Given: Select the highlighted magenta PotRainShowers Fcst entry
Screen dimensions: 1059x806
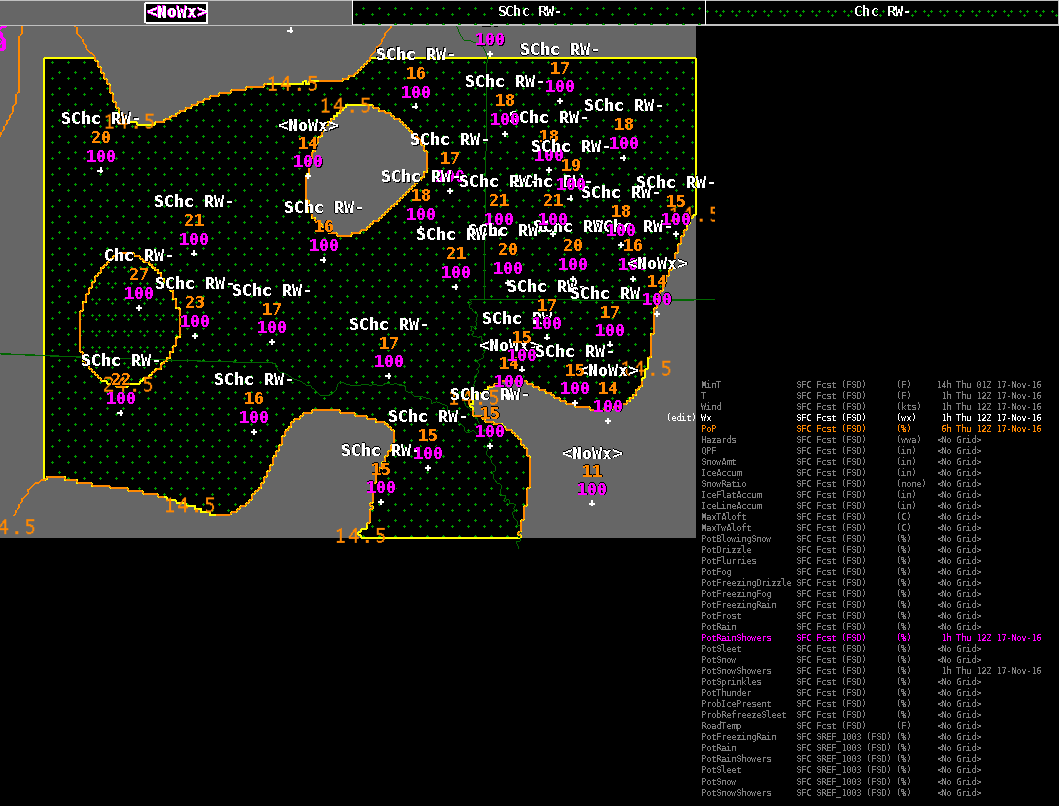Looking at the screenshot, I should [x=736, y=638].
